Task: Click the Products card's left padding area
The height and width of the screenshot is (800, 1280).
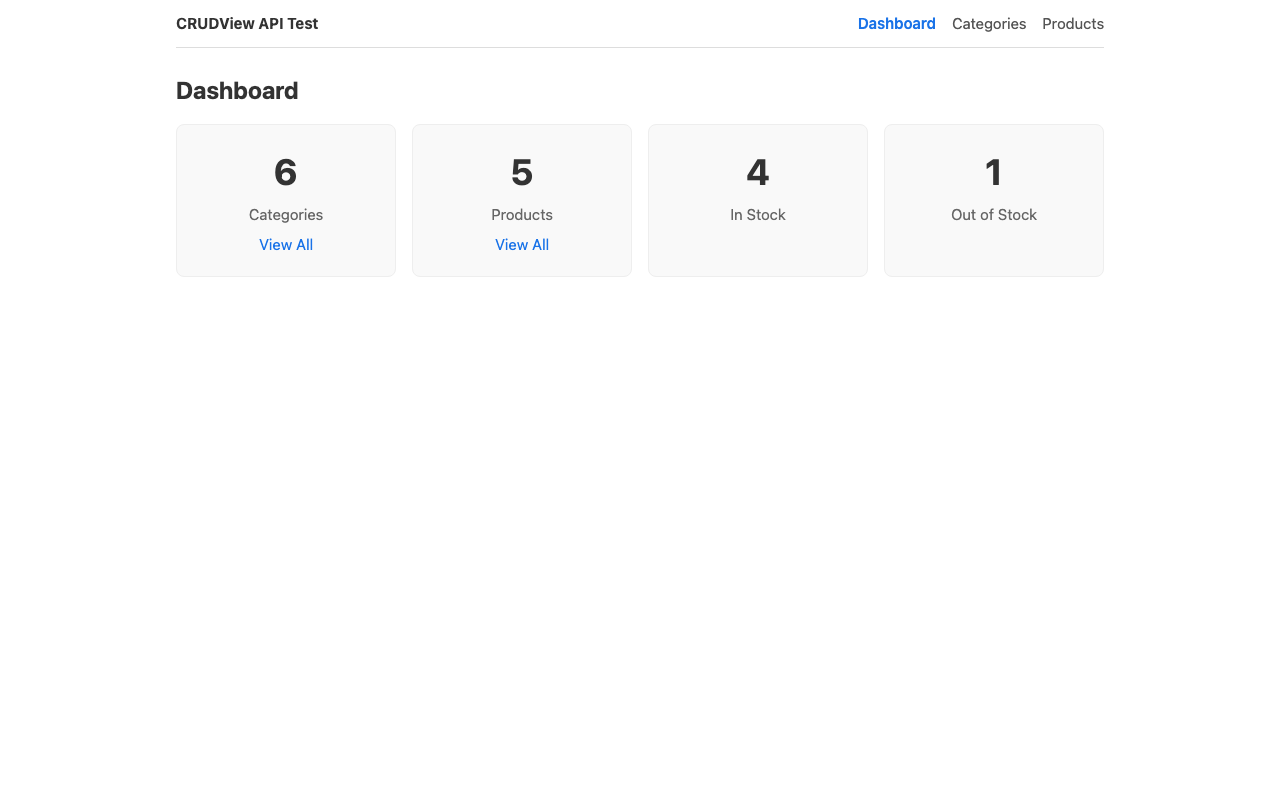Action: tap(428, 200)
